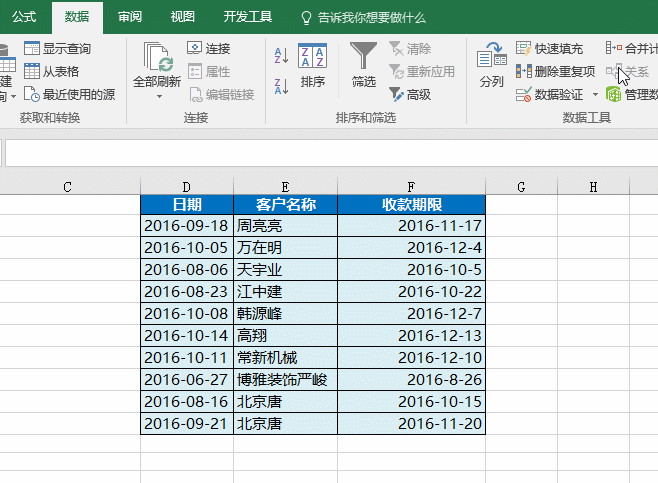The height and width of the screenshot is (483, 658).
Task: Select cell with date 2016-10-14
Action: tap(187, 336)
